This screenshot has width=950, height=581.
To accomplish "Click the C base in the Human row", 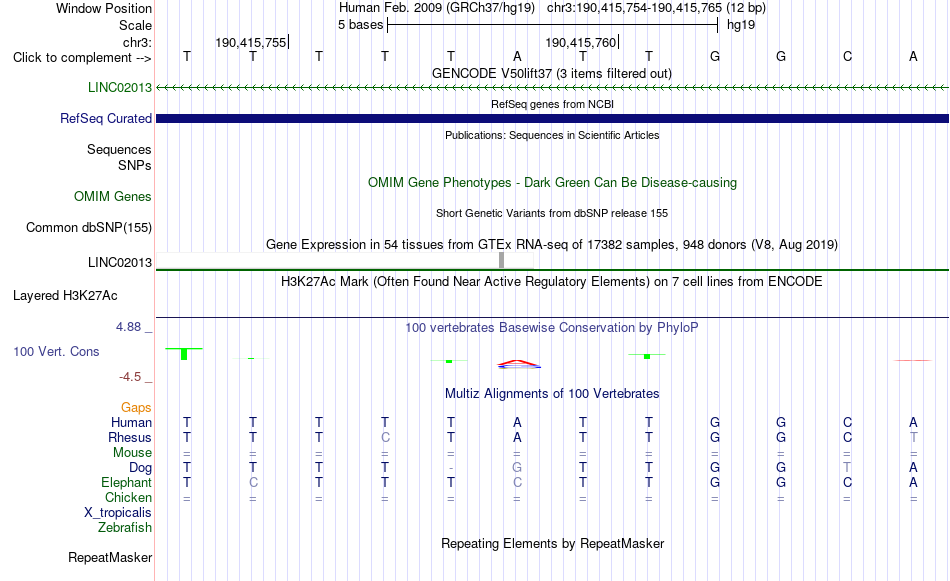I will 847,422.
